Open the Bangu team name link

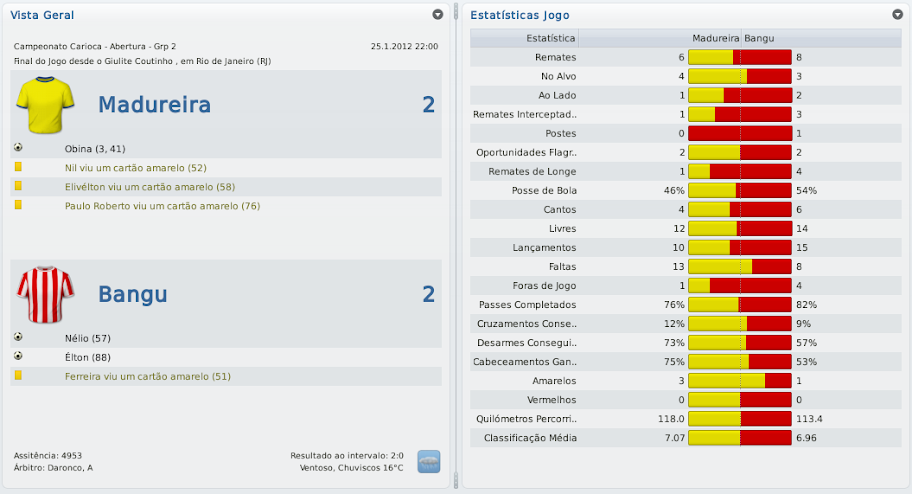[x=132, y=294]
